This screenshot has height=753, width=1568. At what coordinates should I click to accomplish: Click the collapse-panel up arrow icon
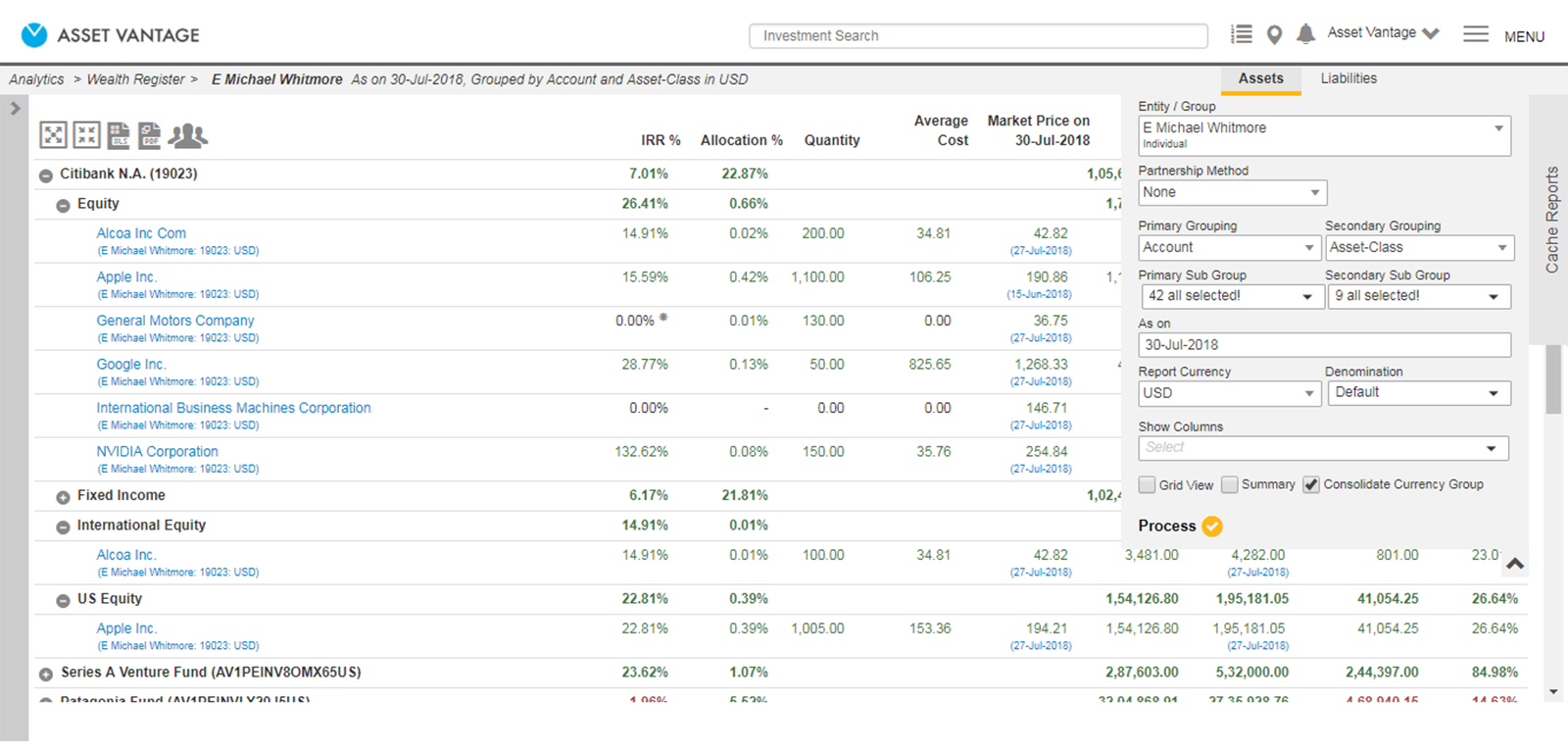click(x=1515, y=564)
